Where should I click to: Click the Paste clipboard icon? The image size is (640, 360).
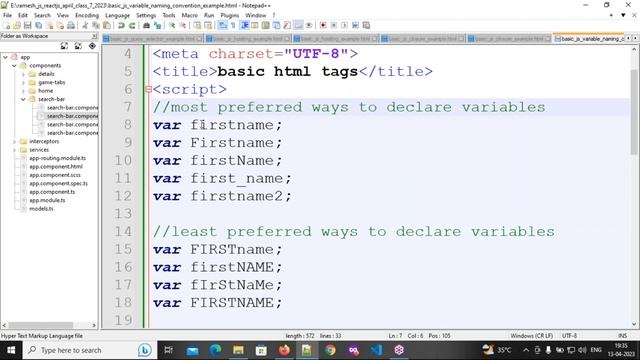click(107, 25)
